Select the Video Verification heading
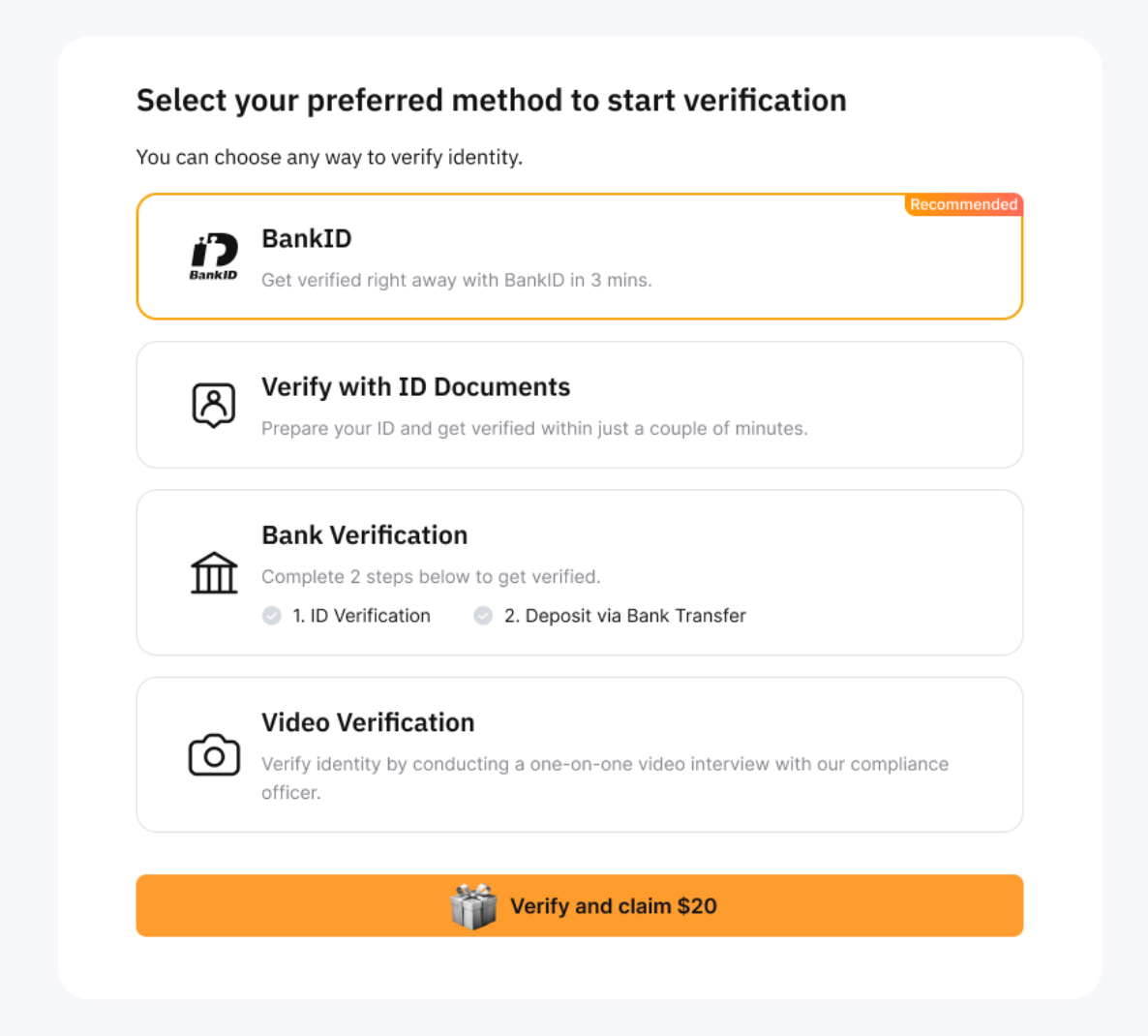This screenshot has height=1036, width=1148. point(368,722)
